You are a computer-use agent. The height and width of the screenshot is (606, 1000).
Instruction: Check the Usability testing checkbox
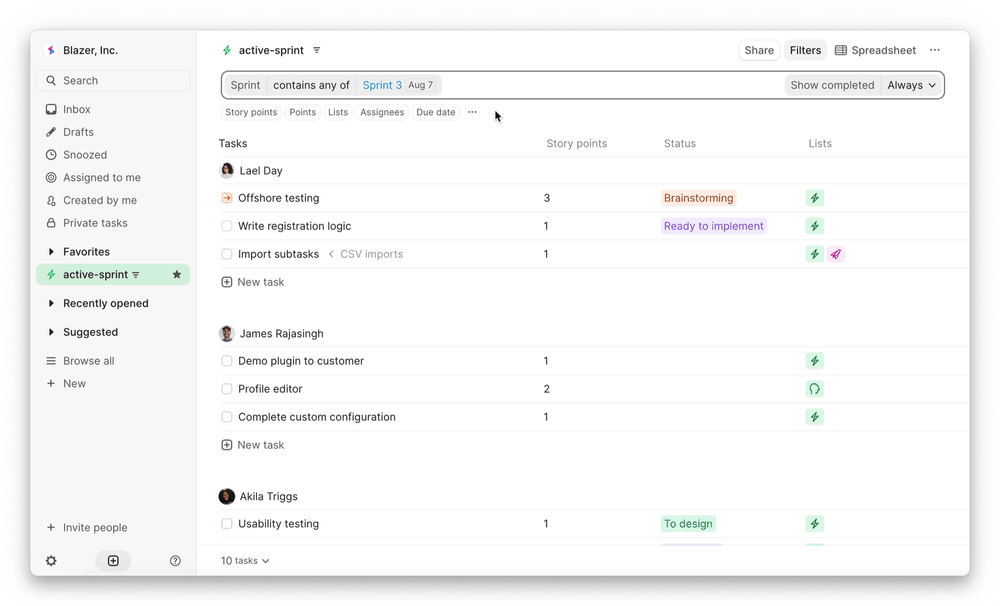pyautogui.click(x=226, y=523)
